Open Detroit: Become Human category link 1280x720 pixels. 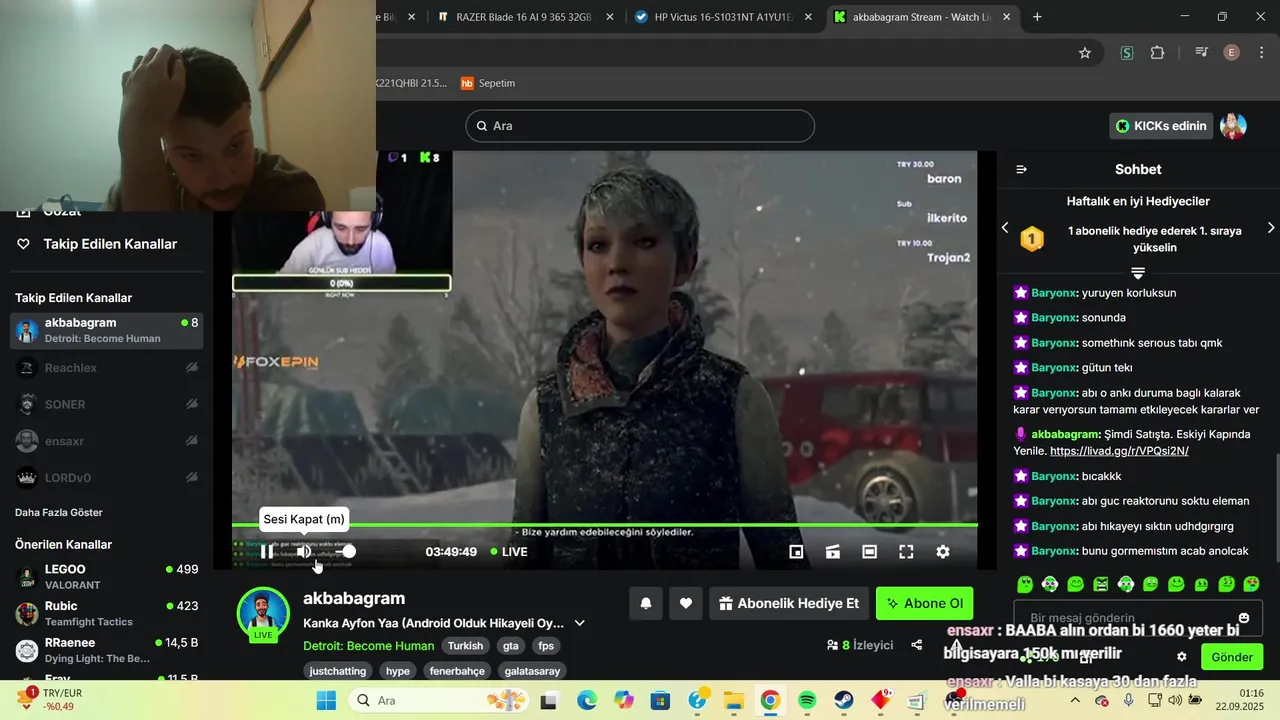point(369,646)
